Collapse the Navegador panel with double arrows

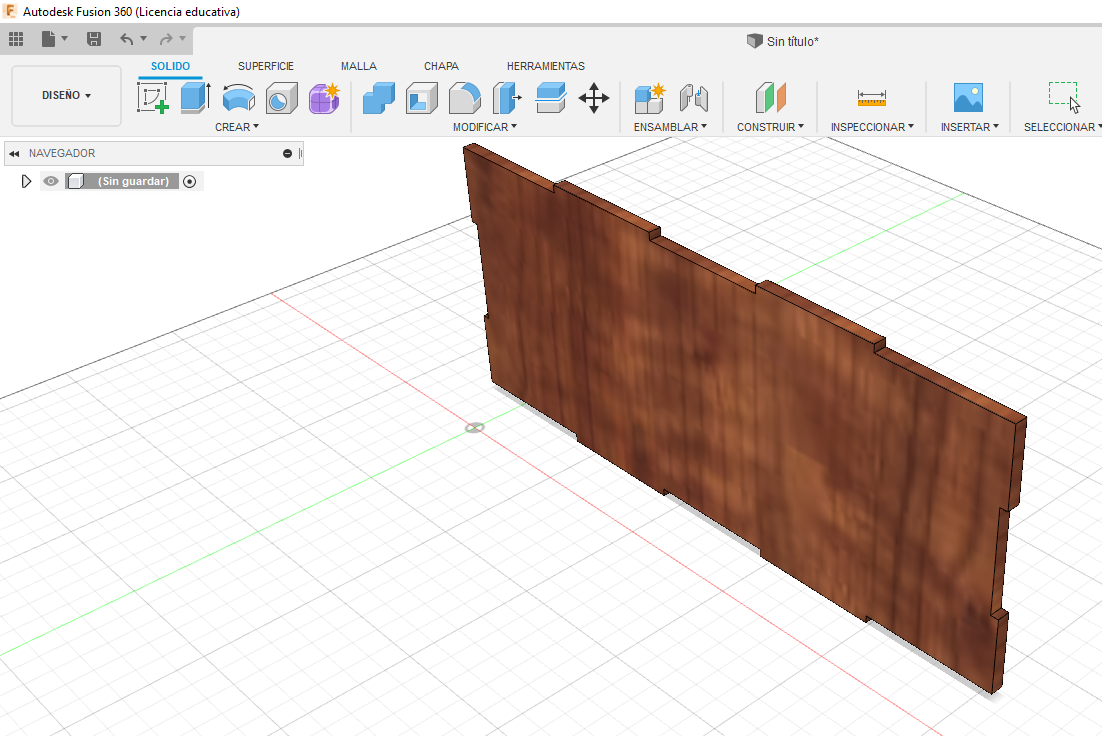(x=14, y=154)
